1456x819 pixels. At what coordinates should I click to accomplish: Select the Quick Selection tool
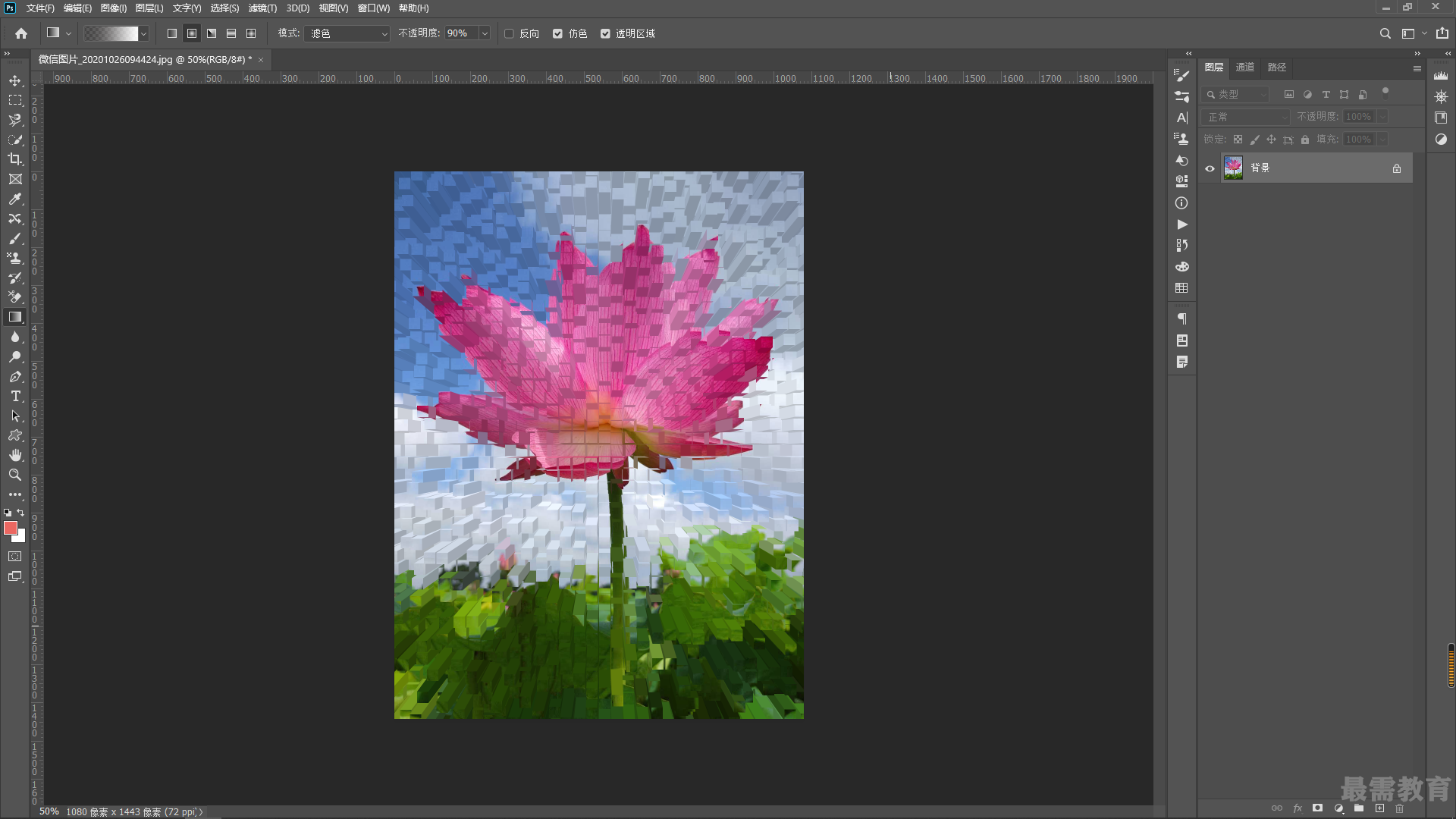15,140
